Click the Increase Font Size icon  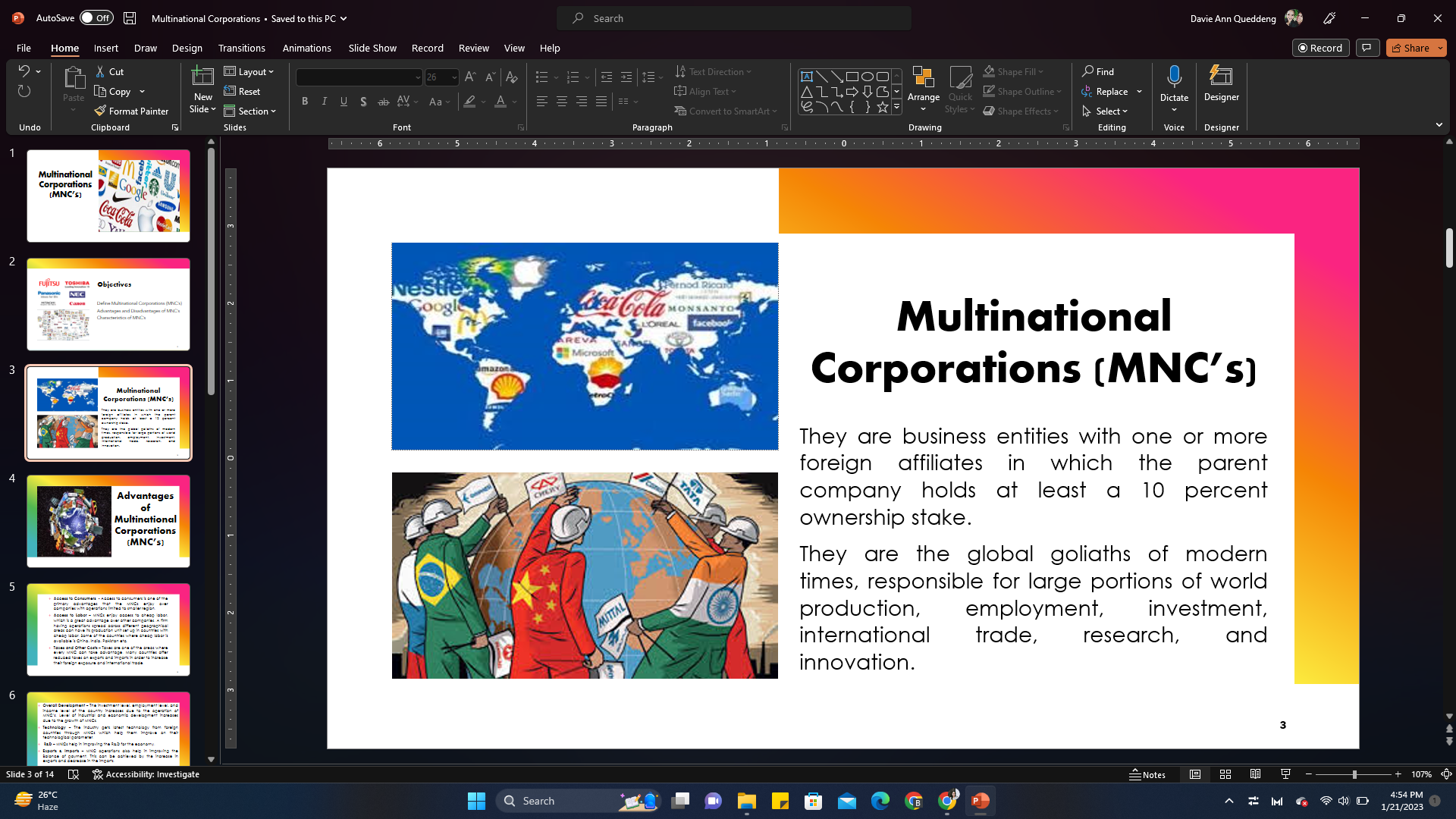click(470, 77)
